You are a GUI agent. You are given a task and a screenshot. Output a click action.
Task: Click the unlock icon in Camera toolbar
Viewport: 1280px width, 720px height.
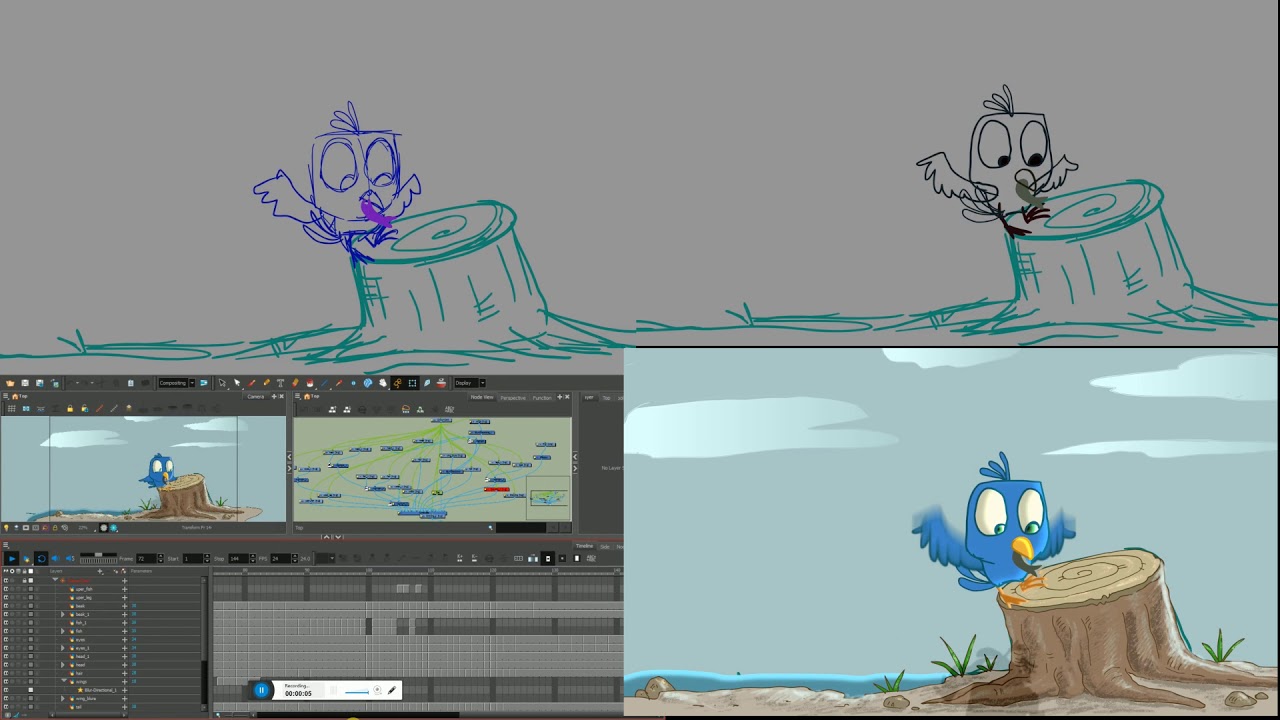click(x=85, y=408)
